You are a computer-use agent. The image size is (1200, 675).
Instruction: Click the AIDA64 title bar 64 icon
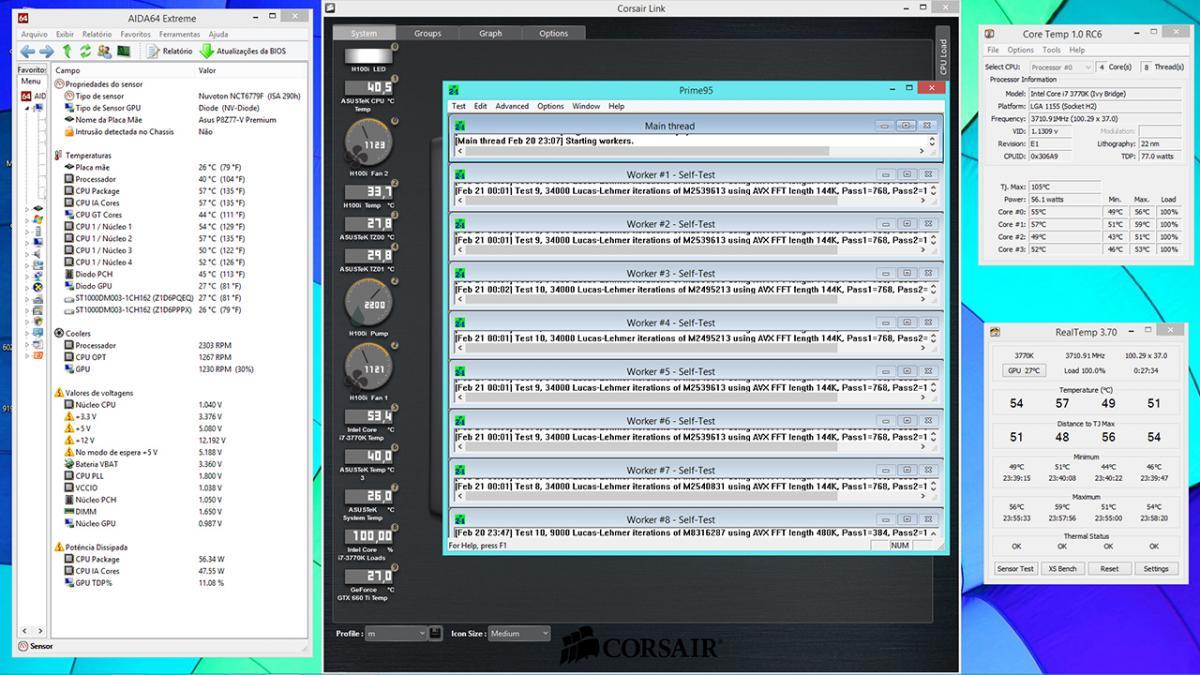24,17
